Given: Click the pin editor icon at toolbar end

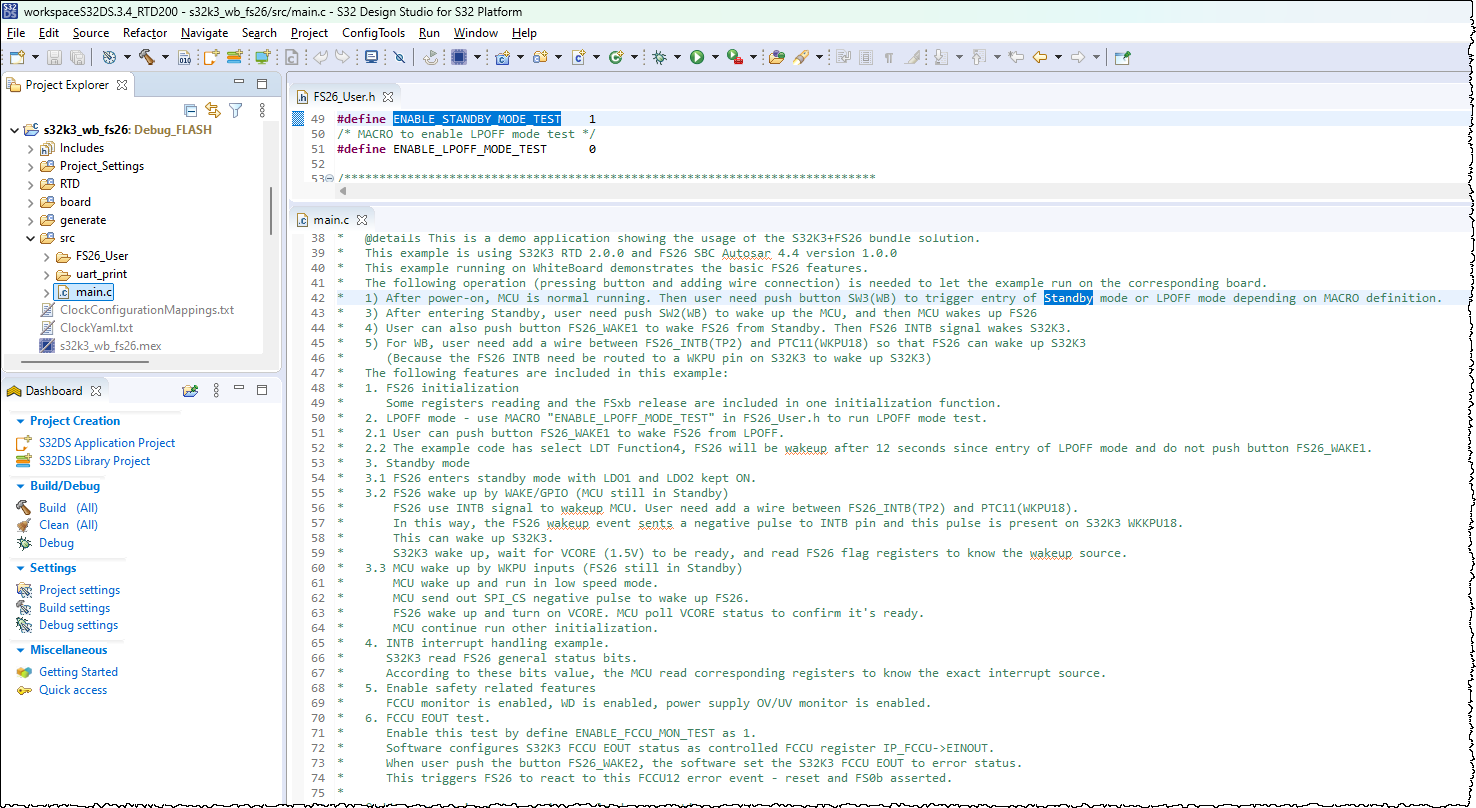Looking at the screenshot, I should point(1122,57).
